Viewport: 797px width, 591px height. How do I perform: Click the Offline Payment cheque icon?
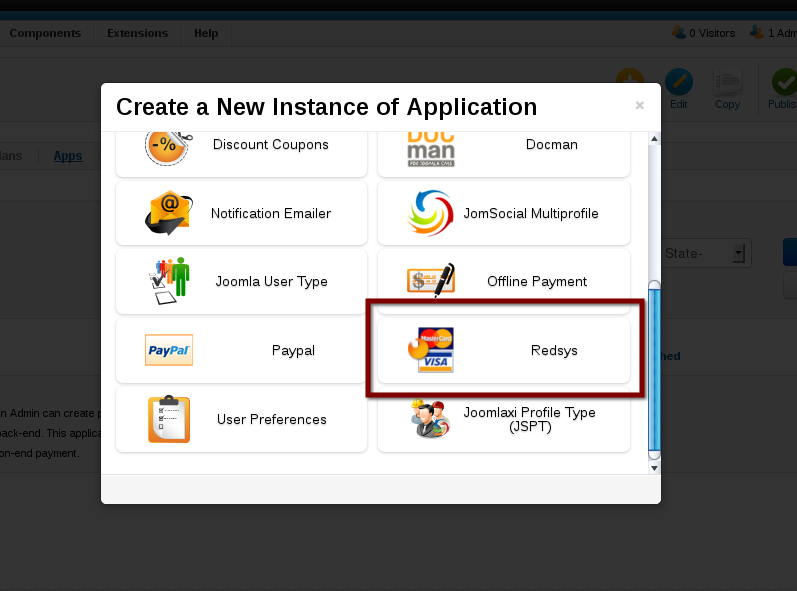[x=431, y=280]
